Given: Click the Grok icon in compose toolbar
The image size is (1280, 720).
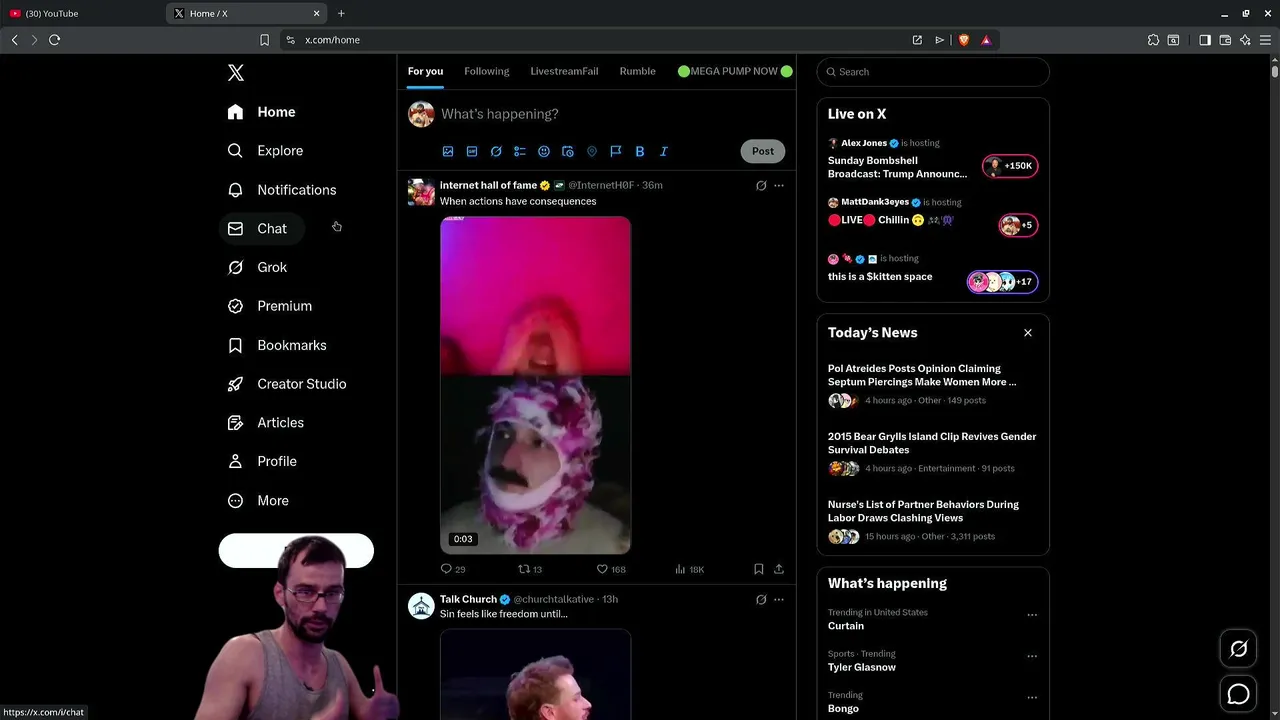Looking at the screenshot, I should (x=496, y=151).
